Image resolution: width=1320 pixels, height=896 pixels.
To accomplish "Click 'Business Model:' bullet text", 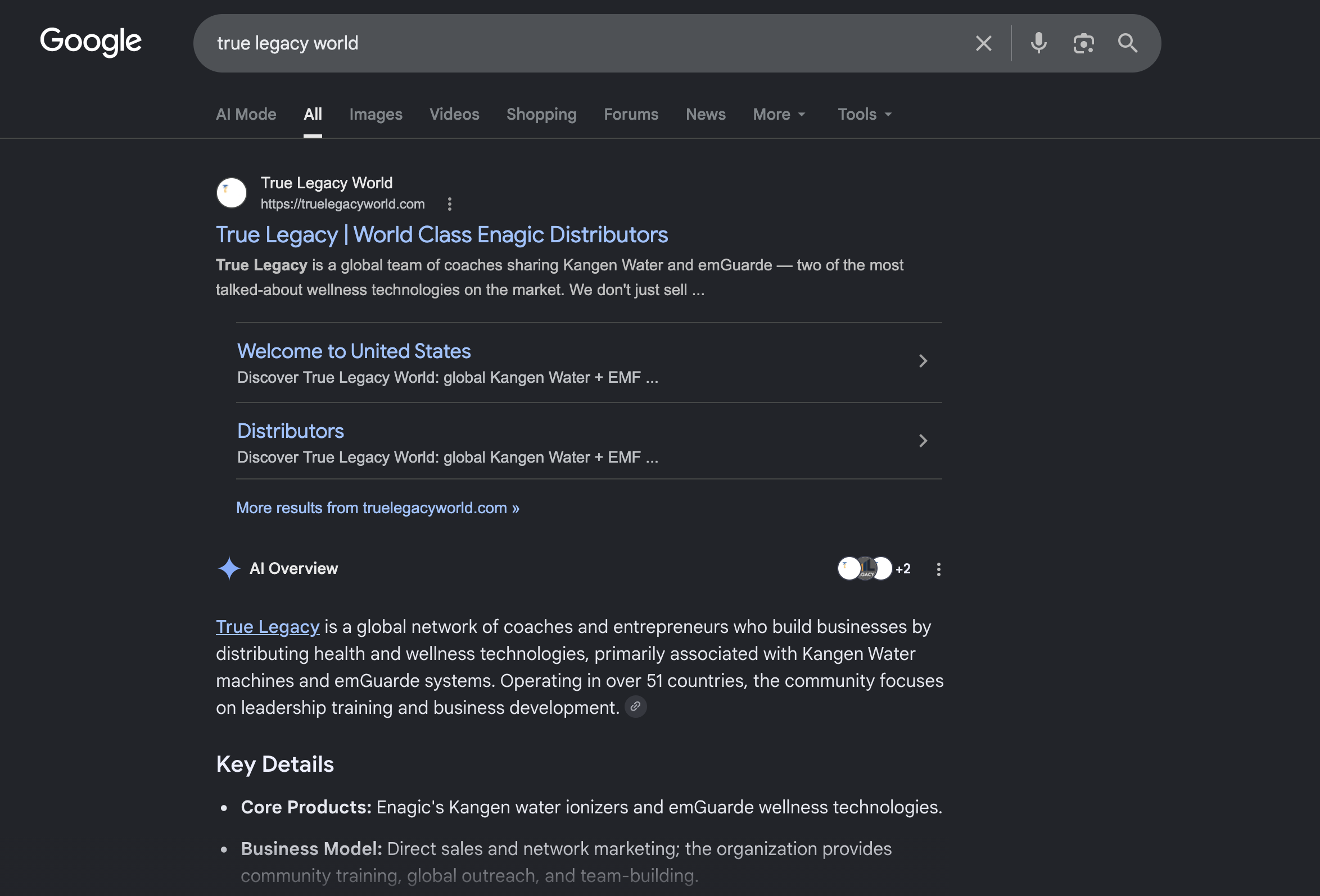I will 311,849.
